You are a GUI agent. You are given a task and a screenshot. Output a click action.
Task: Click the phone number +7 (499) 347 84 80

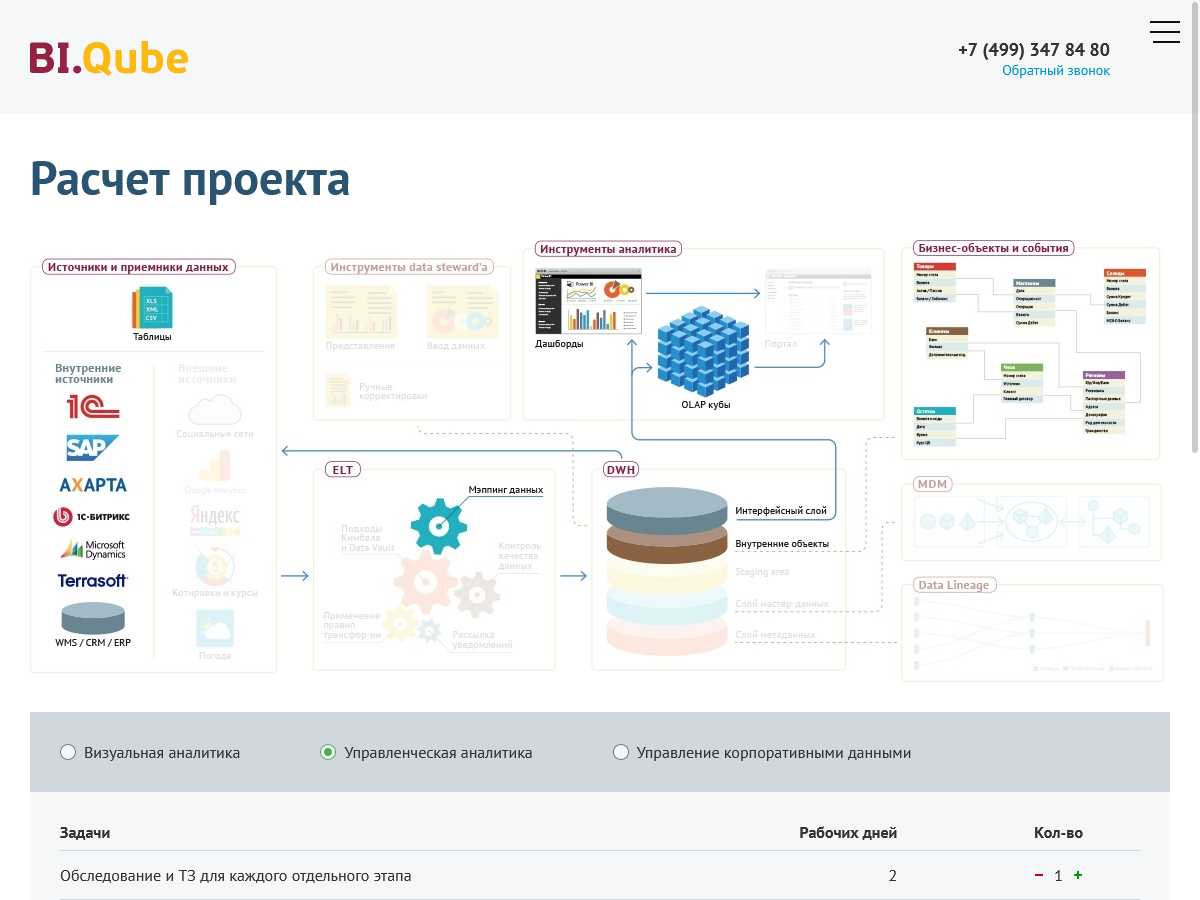[x=1033, y=49]
